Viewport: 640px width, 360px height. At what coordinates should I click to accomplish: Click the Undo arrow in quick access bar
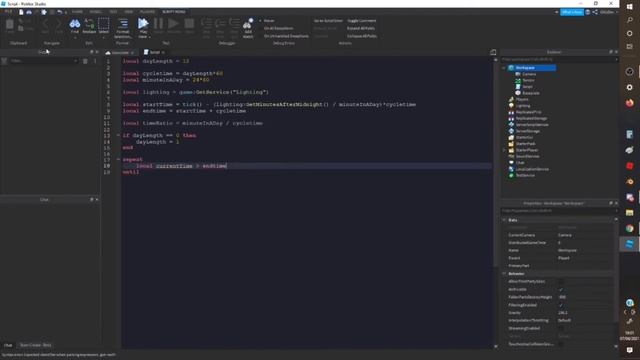tap(60, 12)
